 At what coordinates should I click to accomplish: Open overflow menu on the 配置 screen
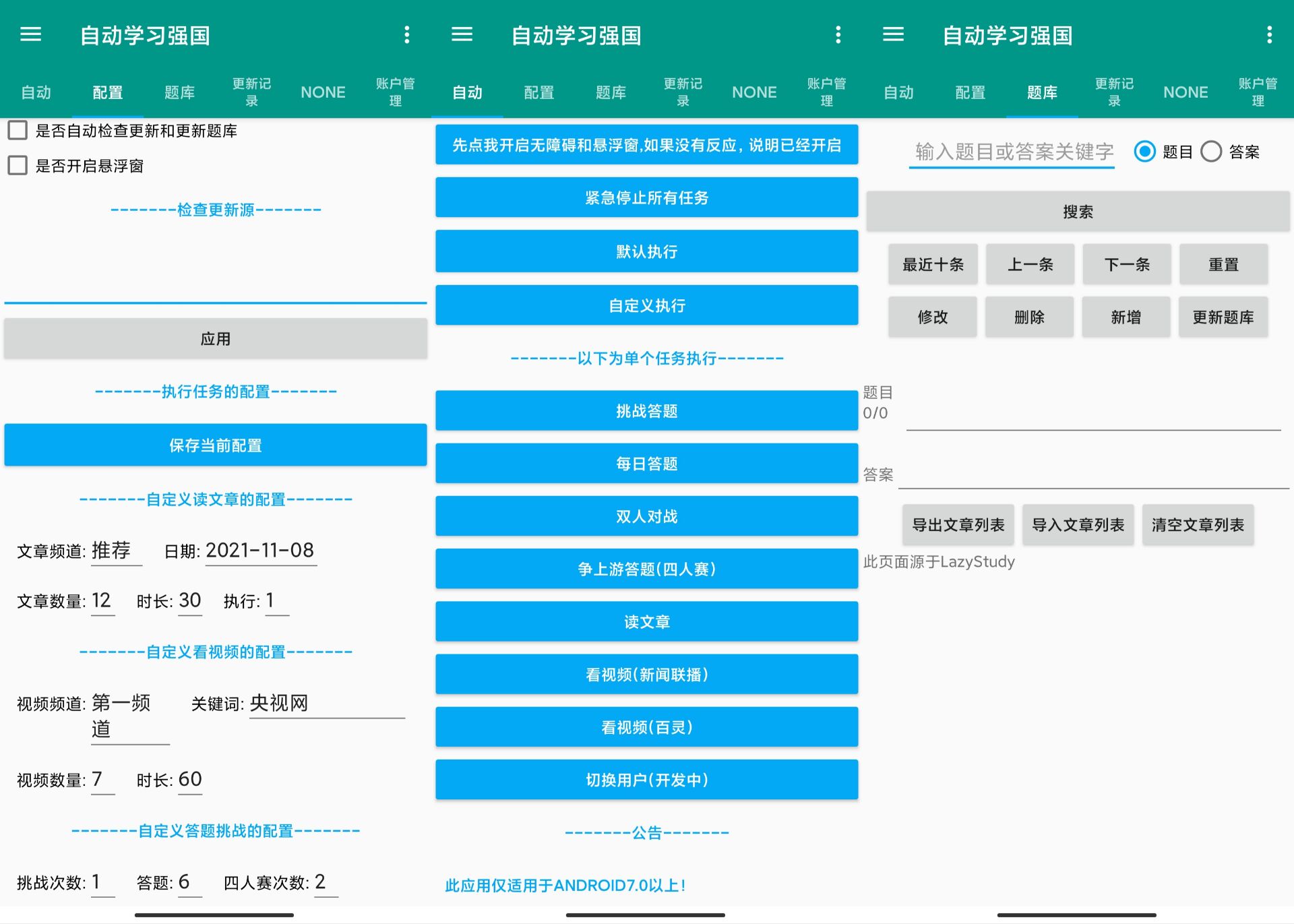coord(406,34)
